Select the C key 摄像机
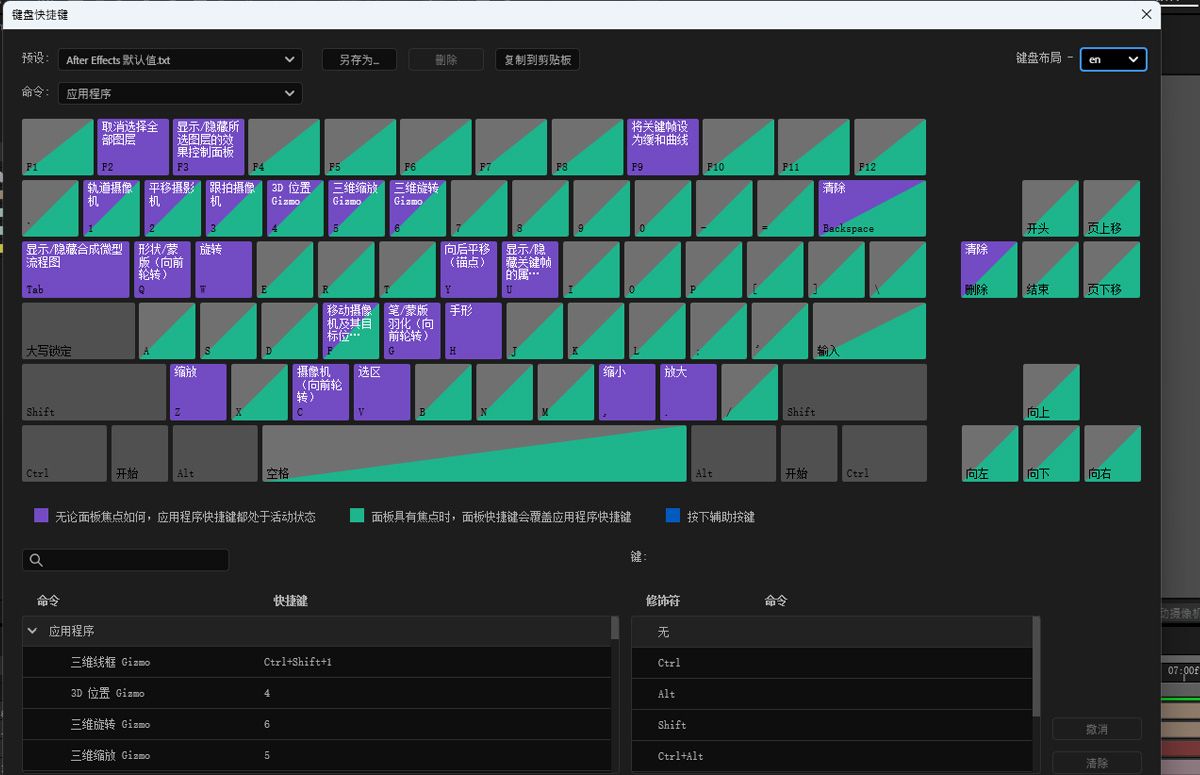This screenshot has width=1200, height=775. 321,392
